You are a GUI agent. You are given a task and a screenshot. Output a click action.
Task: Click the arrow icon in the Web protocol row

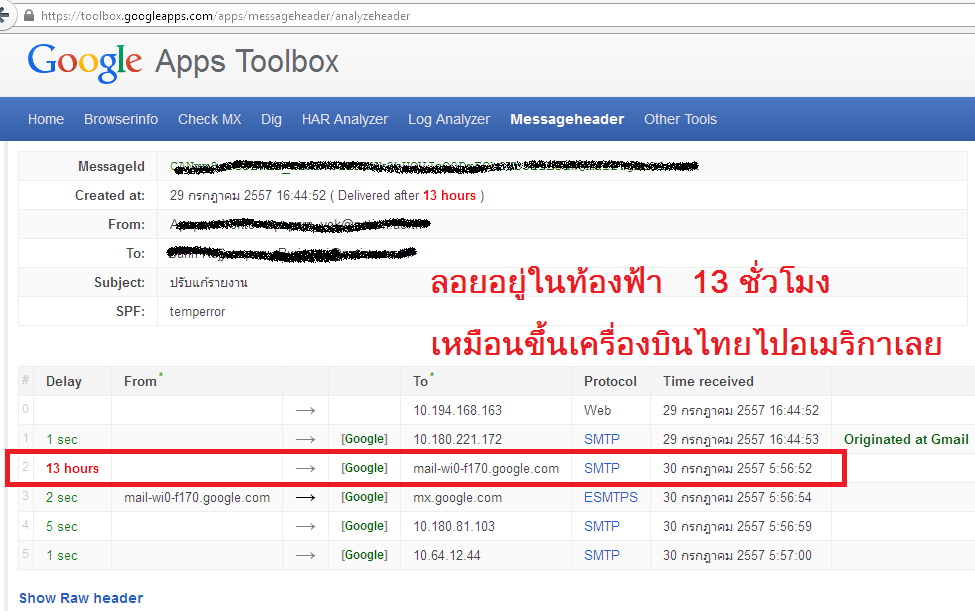click(x=305, y=410)
